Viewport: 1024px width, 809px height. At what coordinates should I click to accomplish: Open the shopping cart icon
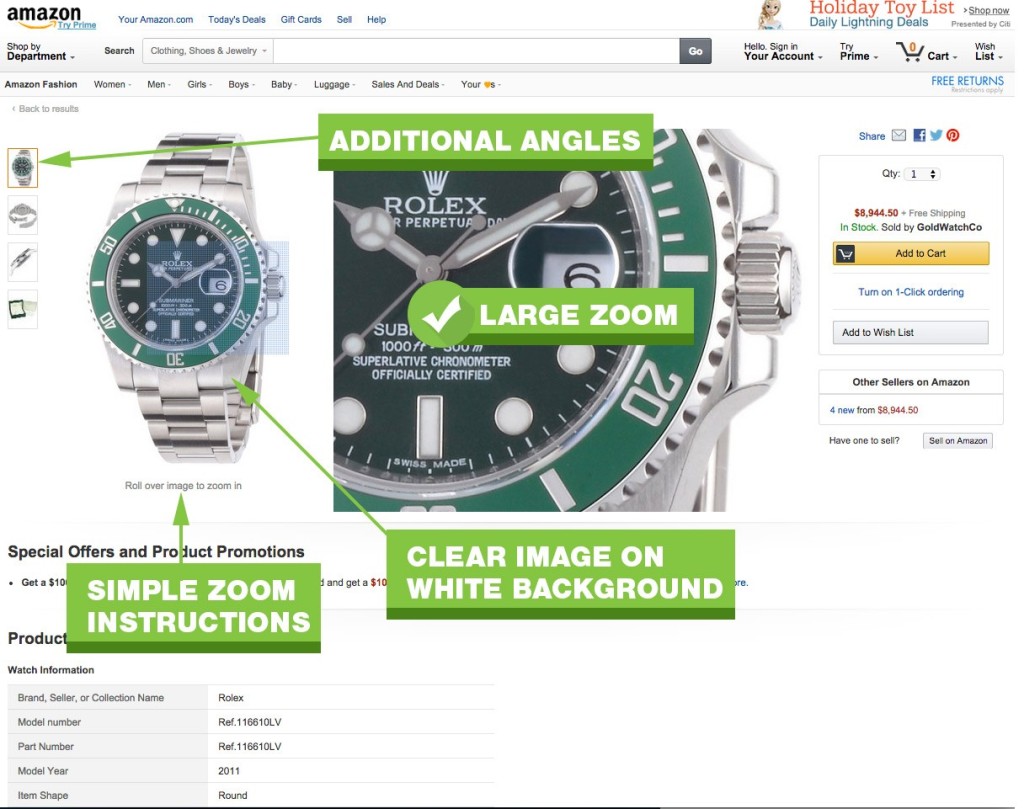[x=909, y=52]
